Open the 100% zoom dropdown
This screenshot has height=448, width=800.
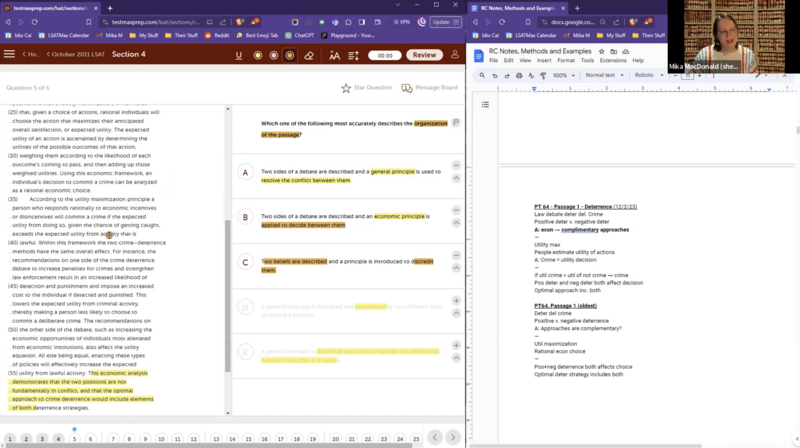click(562, 75)
